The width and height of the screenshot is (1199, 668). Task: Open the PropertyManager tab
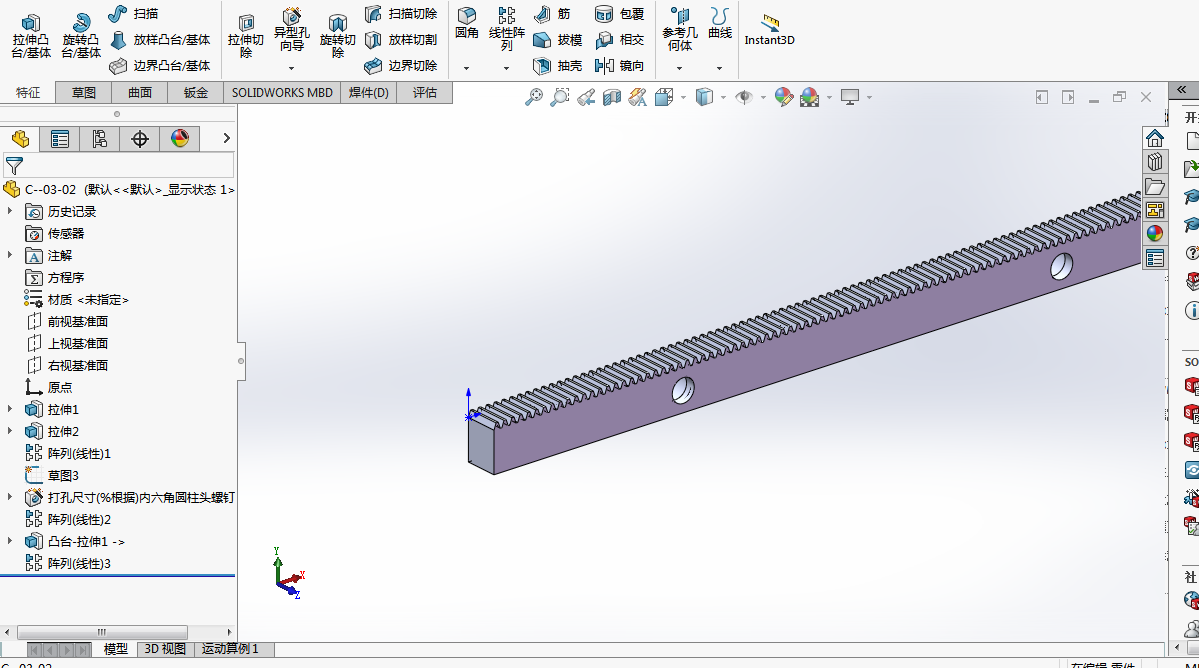point(60,138)
